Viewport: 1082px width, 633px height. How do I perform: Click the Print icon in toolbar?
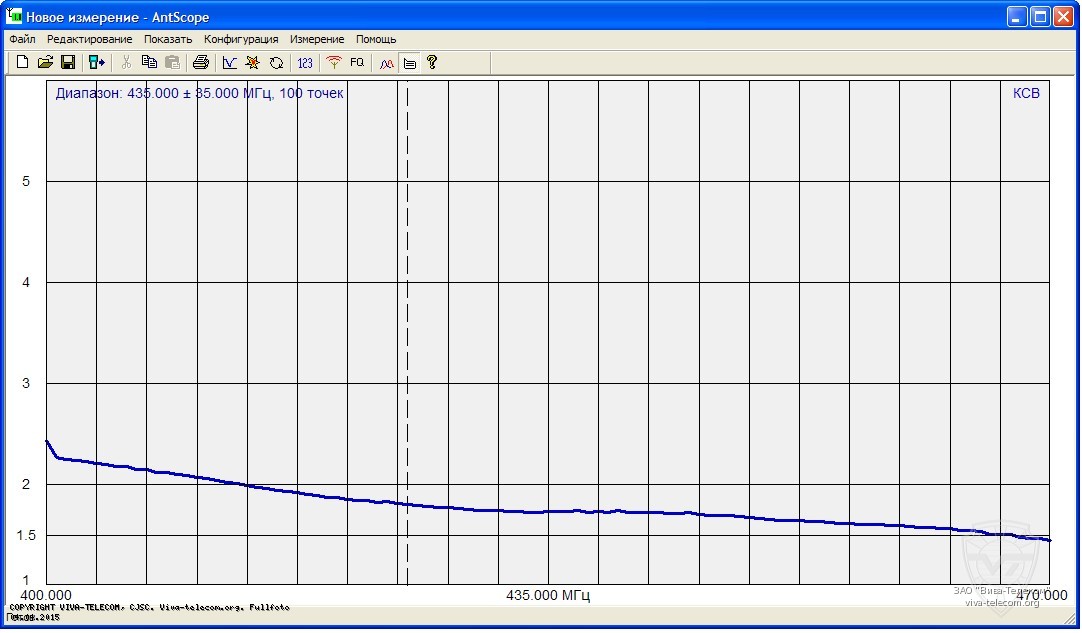point(200,63)
